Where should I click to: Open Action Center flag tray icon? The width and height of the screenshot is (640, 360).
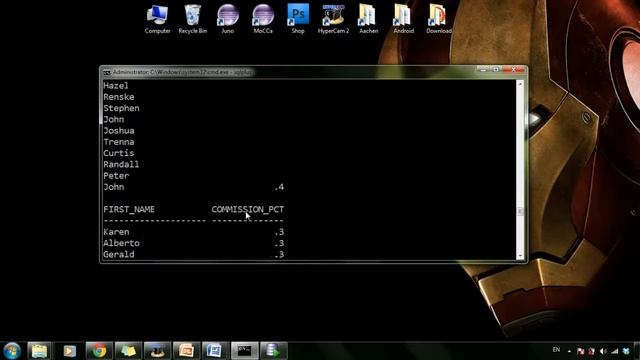580,351
